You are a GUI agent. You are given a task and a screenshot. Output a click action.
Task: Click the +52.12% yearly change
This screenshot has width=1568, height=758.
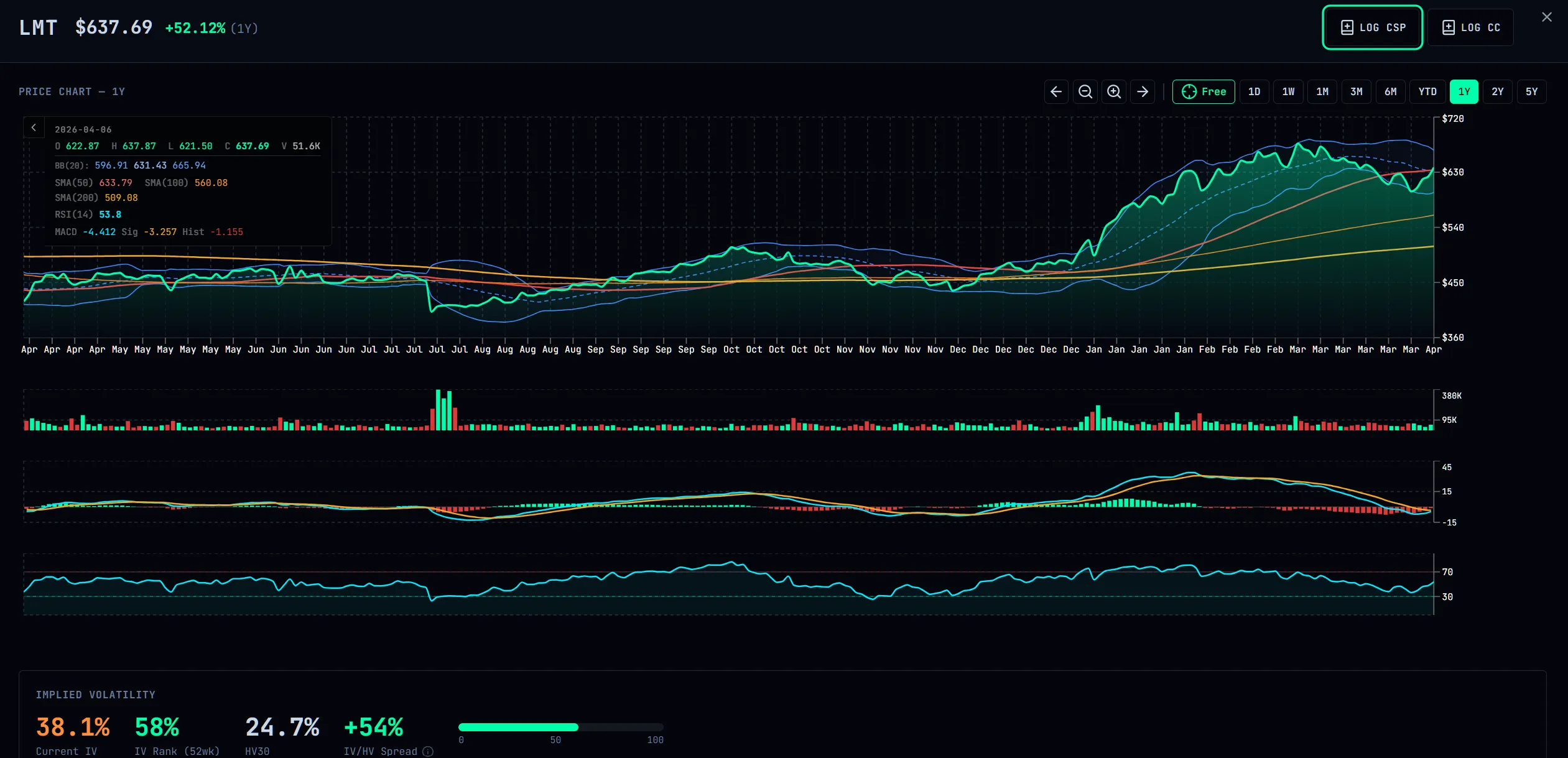pyautogui.click(x=195, y=28)
